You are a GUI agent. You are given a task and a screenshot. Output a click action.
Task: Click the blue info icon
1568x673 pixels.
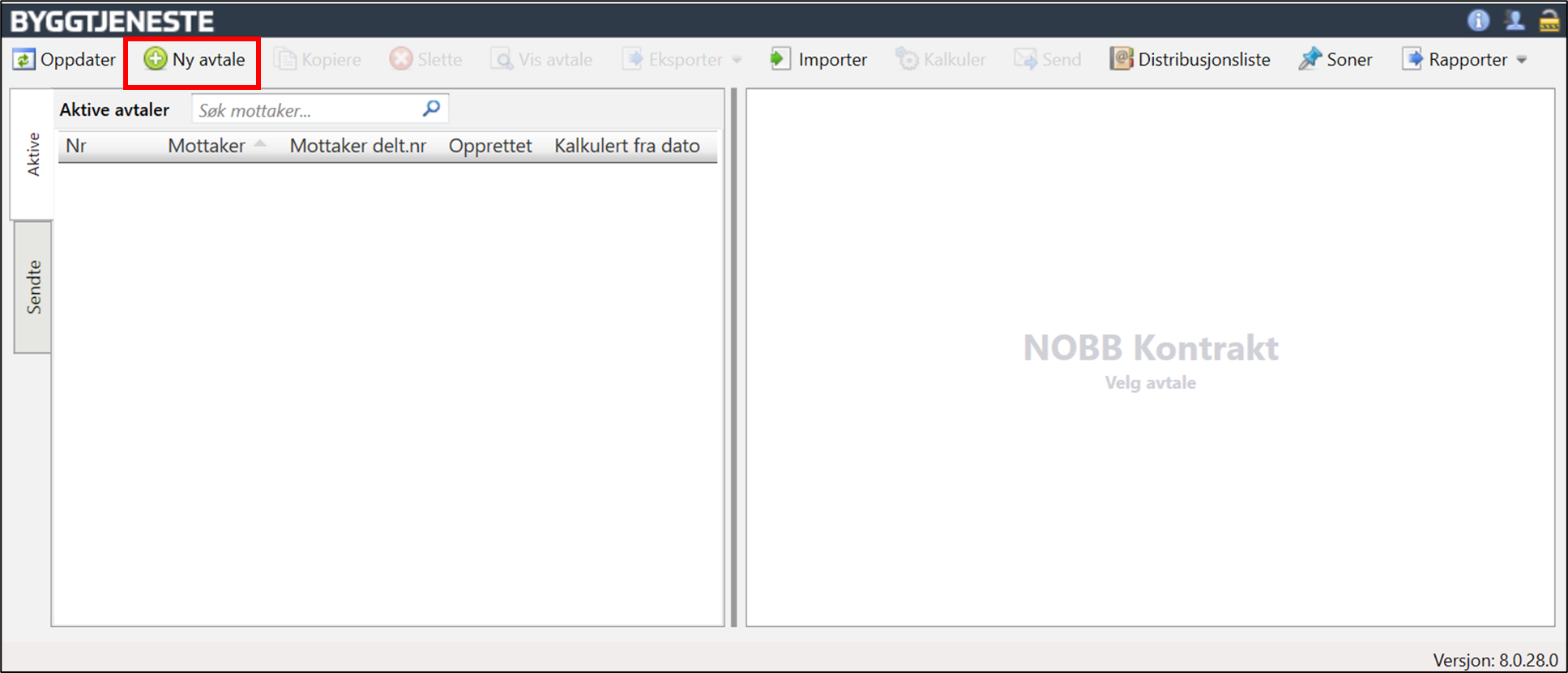pyautogui.click(x=1478, y=20)
